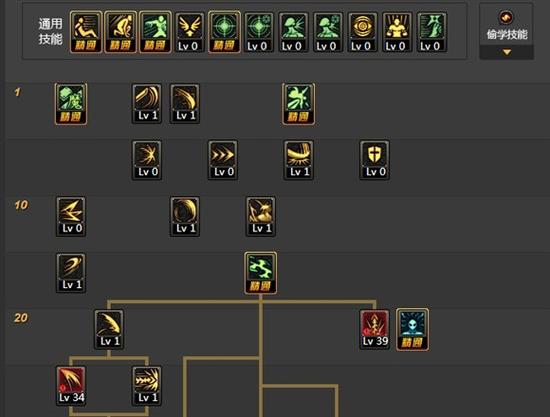Select the lightning bolt skill at Lv 0

pyautogui.click(x=71, y=216)
